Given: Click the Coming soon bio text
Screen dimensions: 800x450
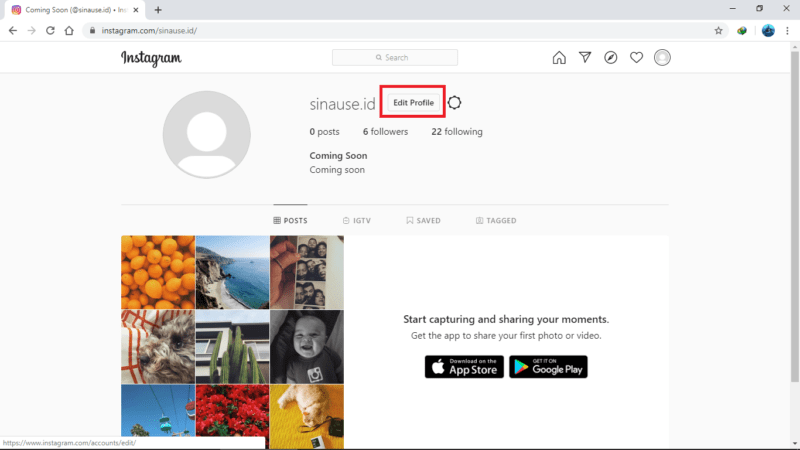Looking at the screenshot, I should coord(337,170).
